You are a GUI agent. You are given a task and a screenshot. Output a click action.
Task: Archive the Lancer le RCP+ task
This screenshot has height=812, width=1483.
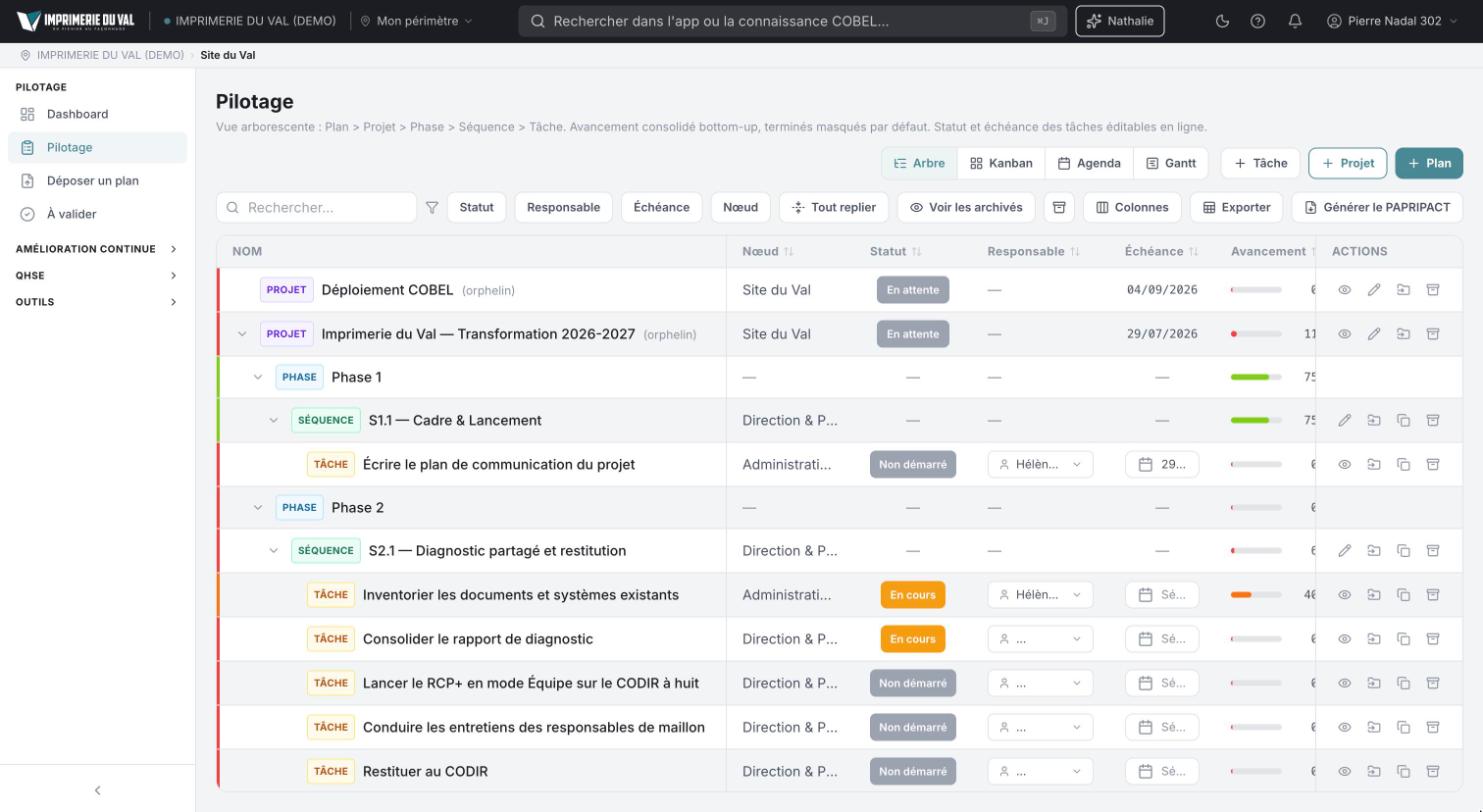click(x=1432, y=683)
